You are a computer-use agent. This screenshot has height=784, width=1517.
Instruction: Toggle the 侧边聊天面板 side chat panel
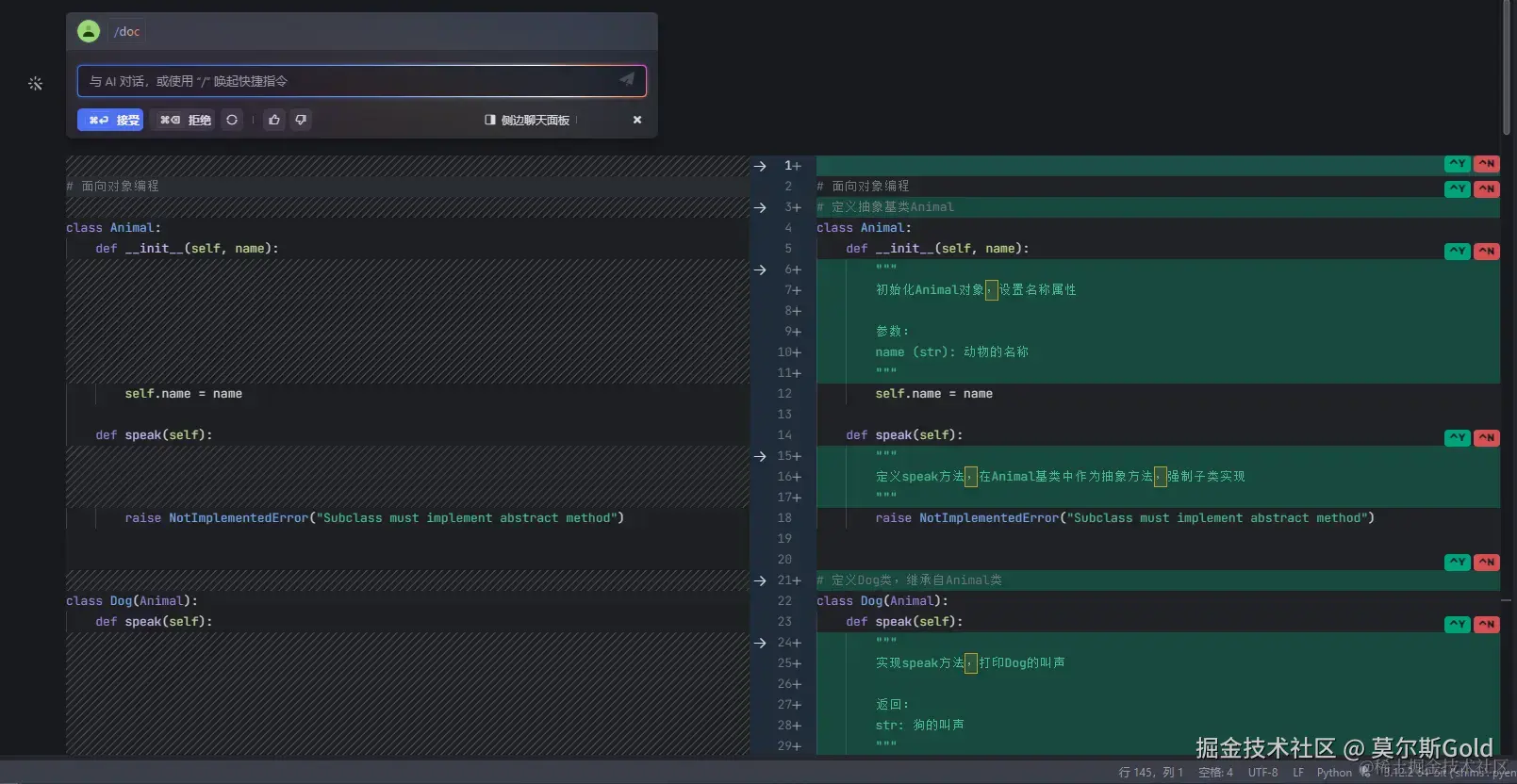tap(527, 120)
